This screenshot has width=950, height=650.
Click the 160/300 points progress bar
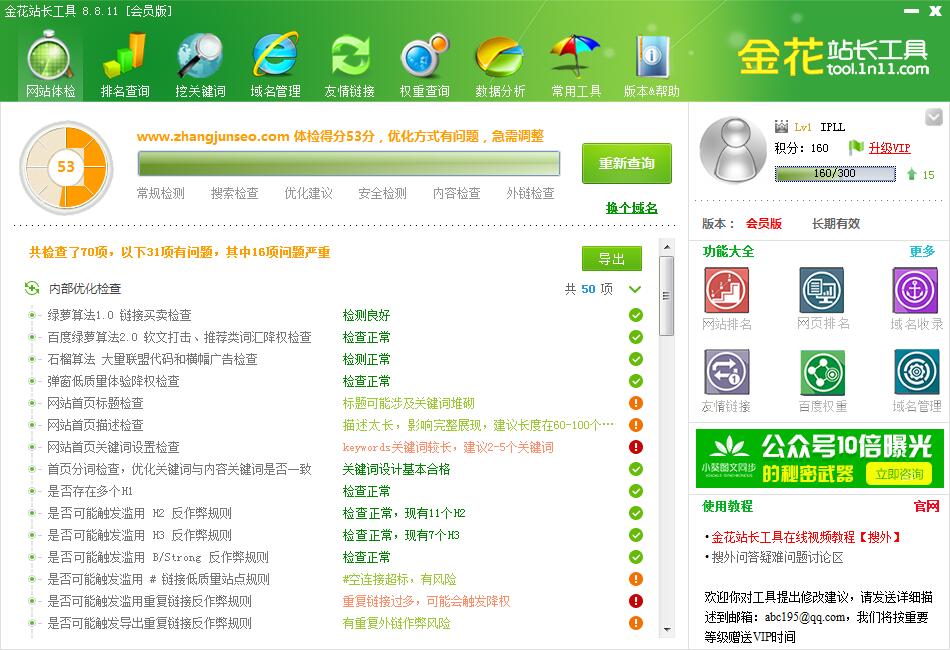pyautogui.click(x=835, y=173)
